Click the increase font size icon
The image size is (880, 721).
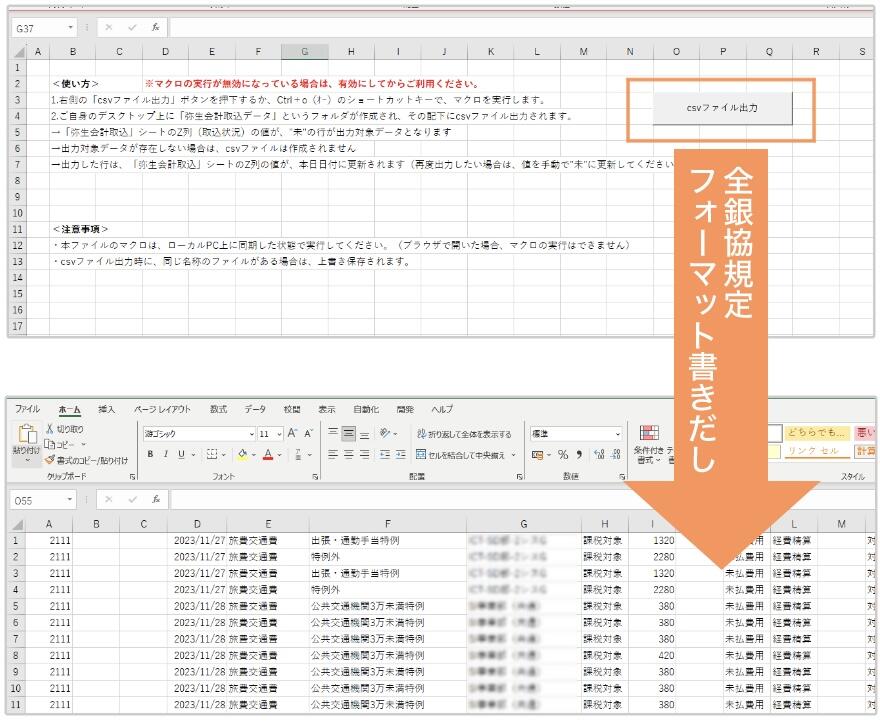coord(292,434)
